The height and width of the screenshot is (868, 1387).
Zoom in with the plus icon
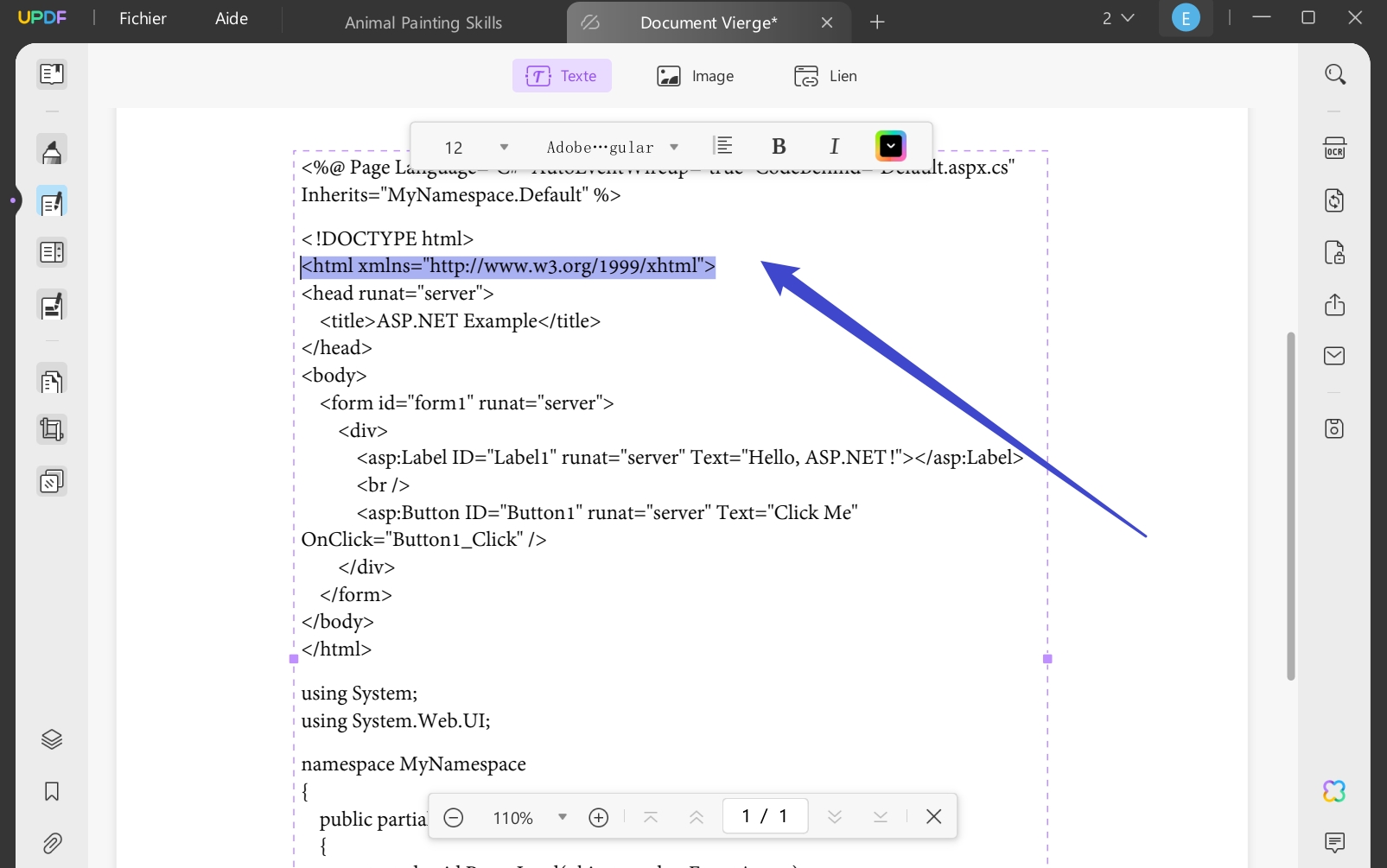point(599,817)
